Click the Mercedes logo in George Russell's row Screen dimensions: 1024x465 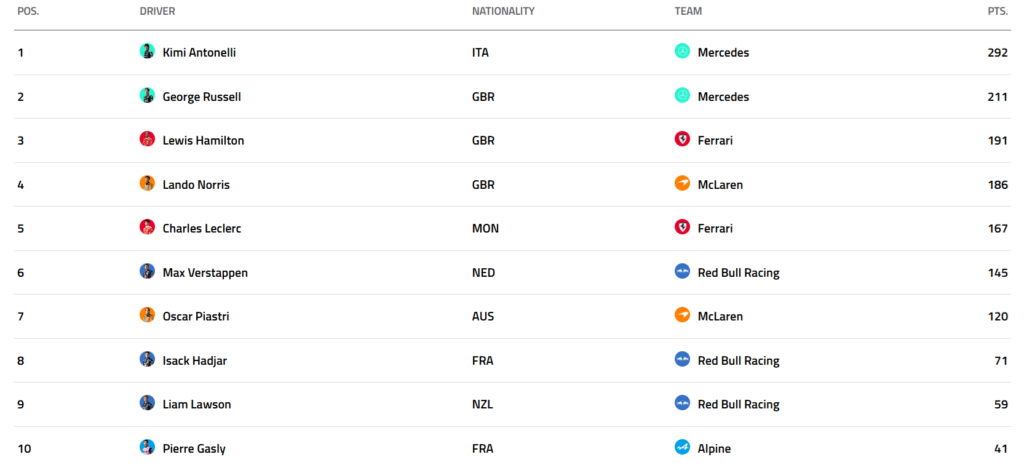682,95
